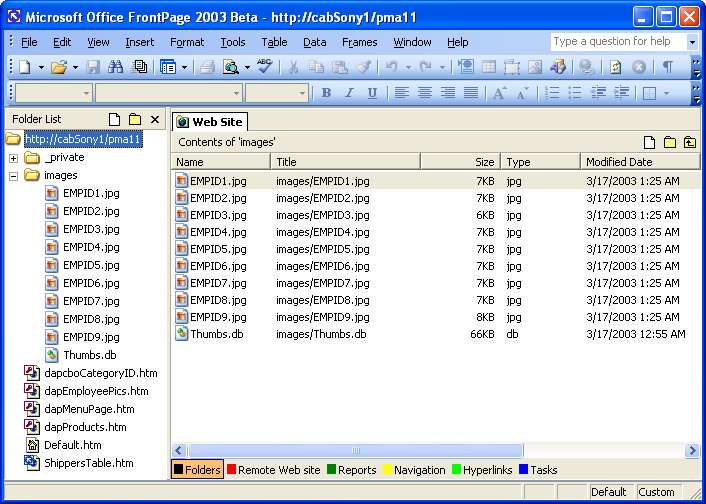706x504 pixels.
Task: Collapse the images folder in tree
Action: point(13,176)
